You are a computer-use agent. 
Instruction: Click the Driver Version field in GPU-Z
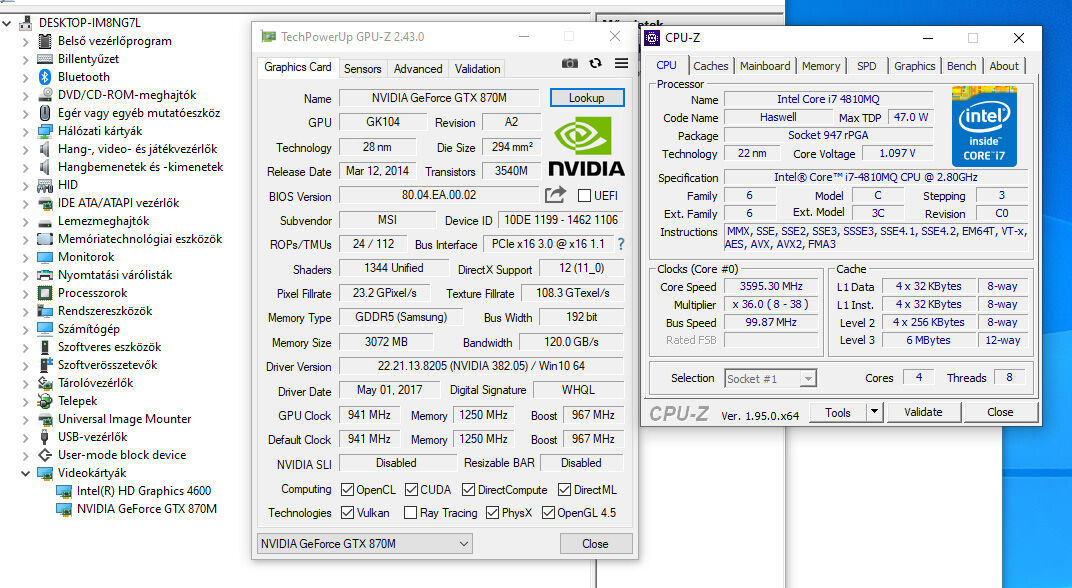pyautogui.click(x=481, y=366)
